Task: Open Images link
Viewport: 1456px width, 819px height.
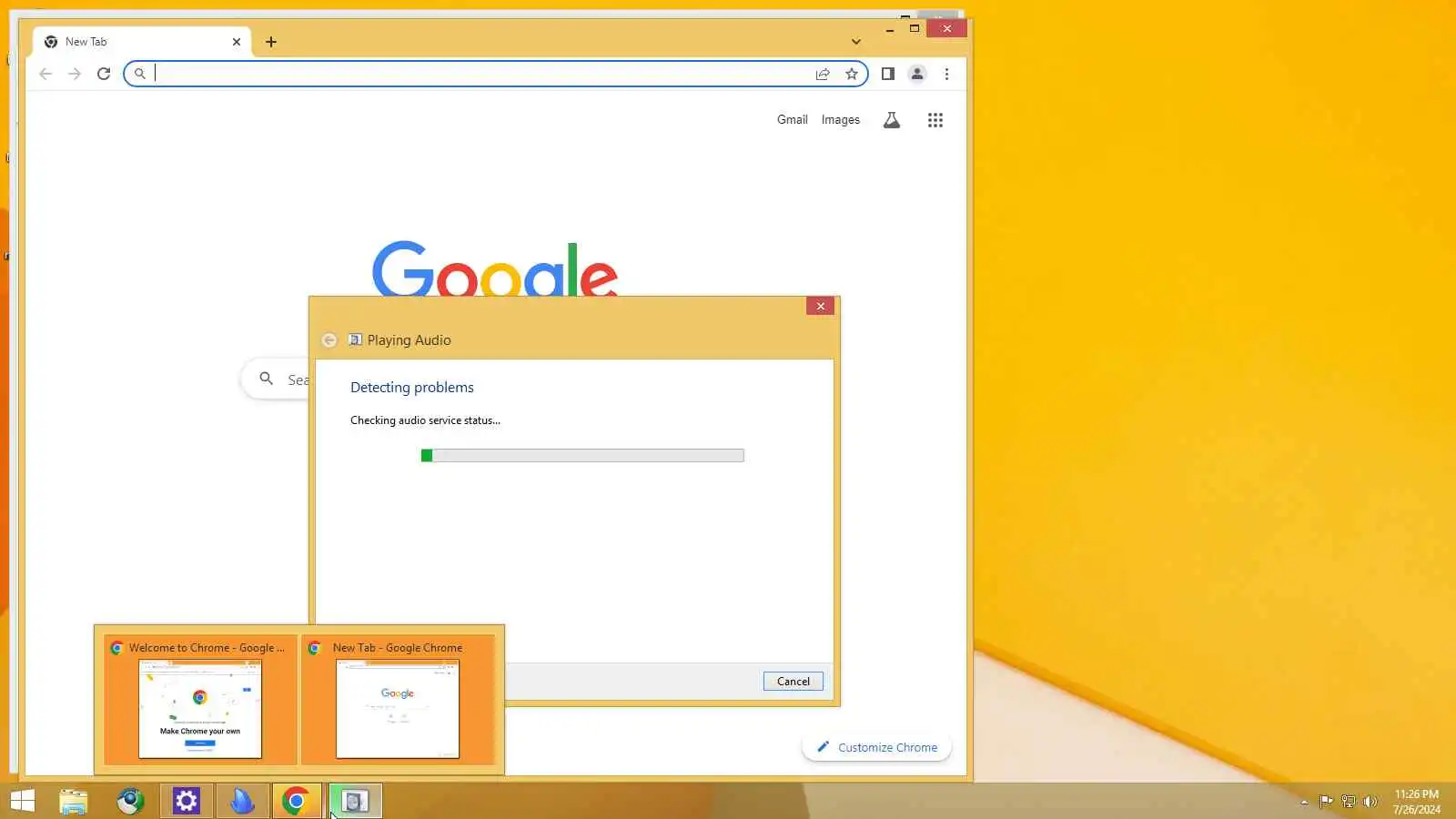Action: coord(840,120)
